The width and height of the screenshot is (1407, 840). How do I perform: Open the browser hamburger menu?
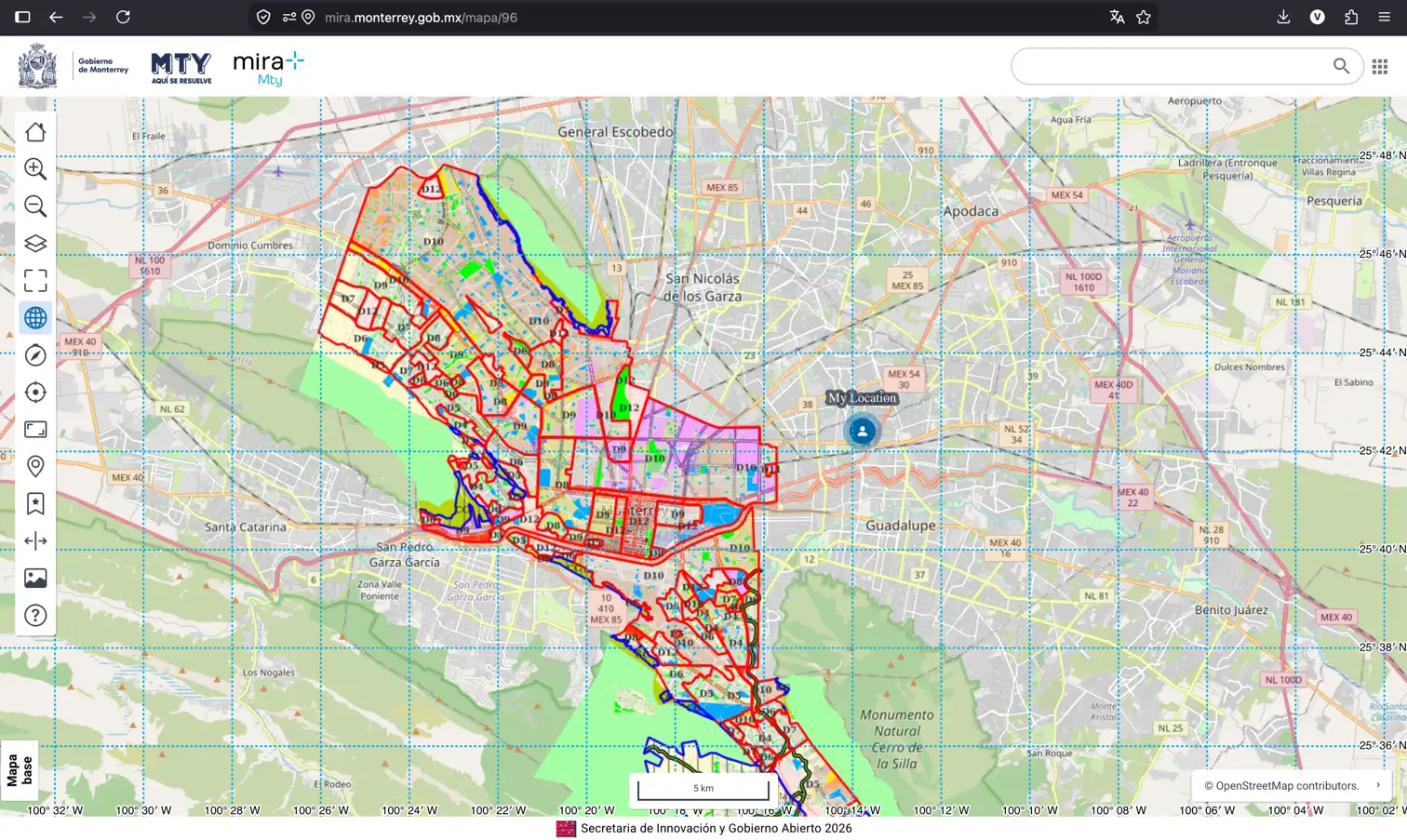click(1385, 17)
